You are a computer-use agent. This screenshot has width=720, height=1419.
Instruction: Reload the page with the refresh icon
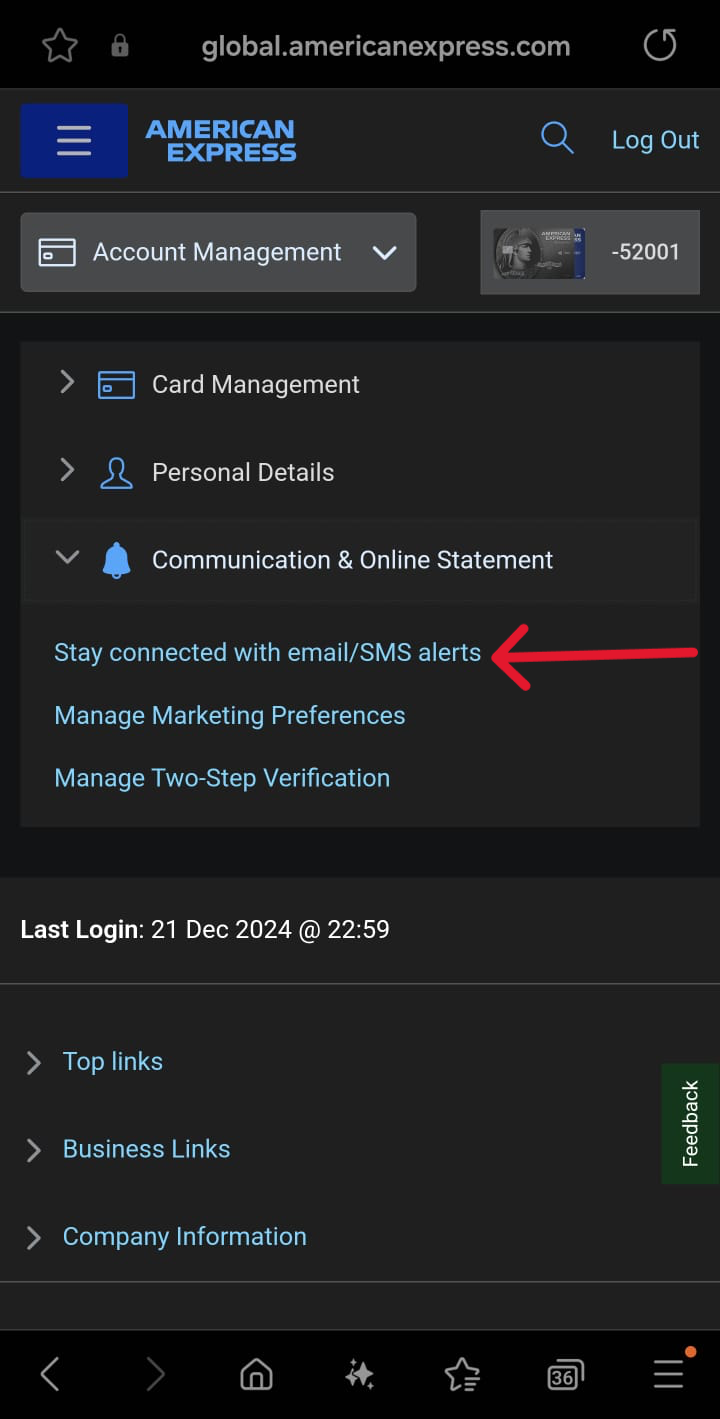coord(659,44)
